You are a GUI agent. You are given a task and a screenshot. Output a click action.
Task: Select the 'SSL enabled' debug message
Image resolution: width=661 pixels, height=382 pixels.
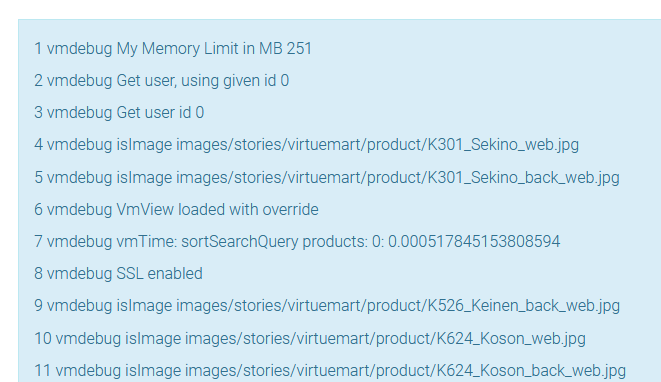point(159,274)
